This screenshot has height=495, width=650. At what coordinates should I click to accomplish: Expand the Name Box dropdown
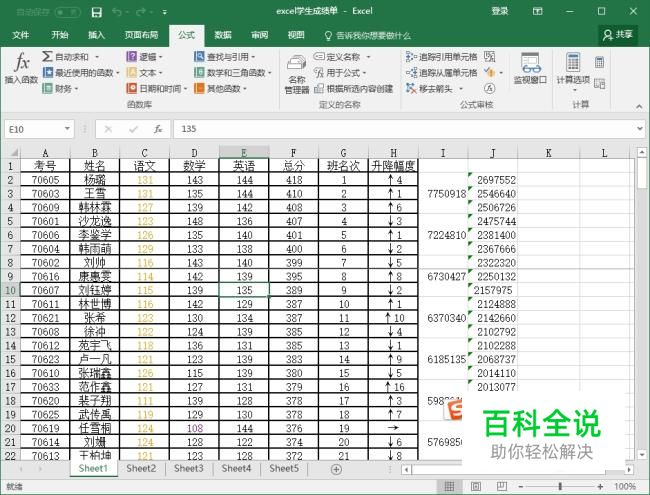(x=67, y=129)
